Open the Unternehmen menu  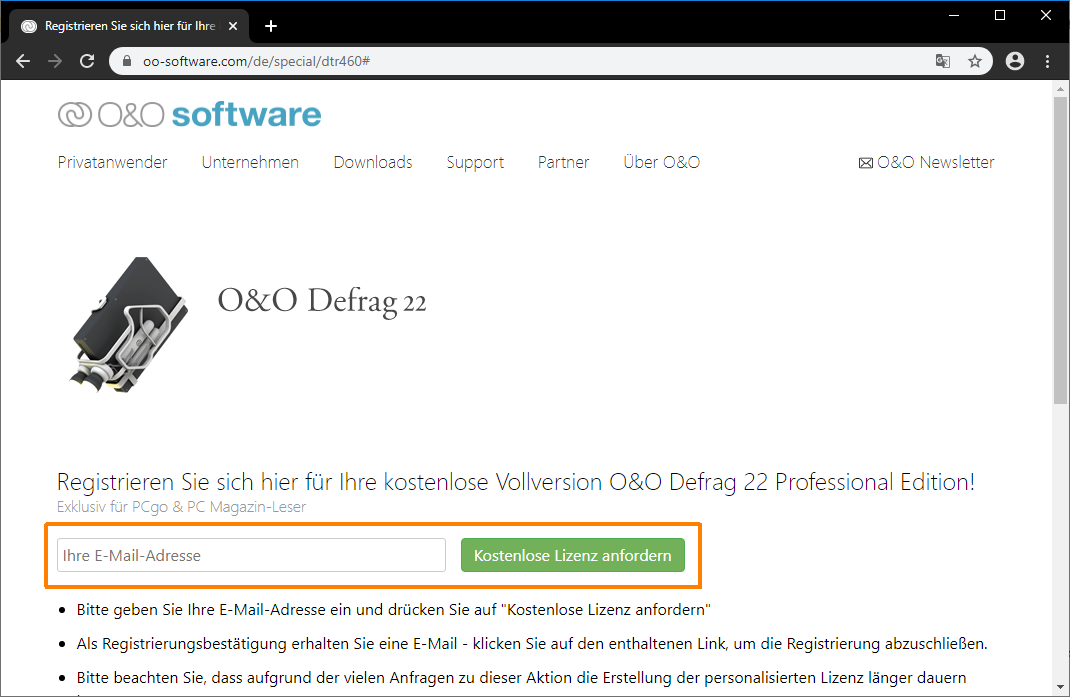point(250,162)
